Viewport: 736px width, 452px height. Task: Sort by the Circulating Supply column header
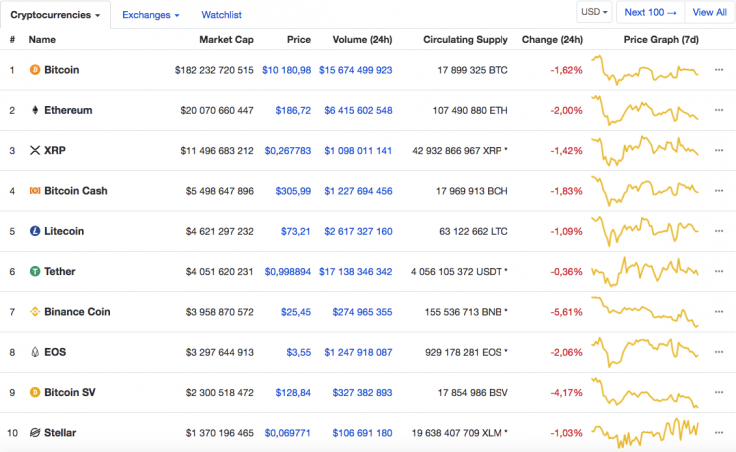(x=465, y=40)
